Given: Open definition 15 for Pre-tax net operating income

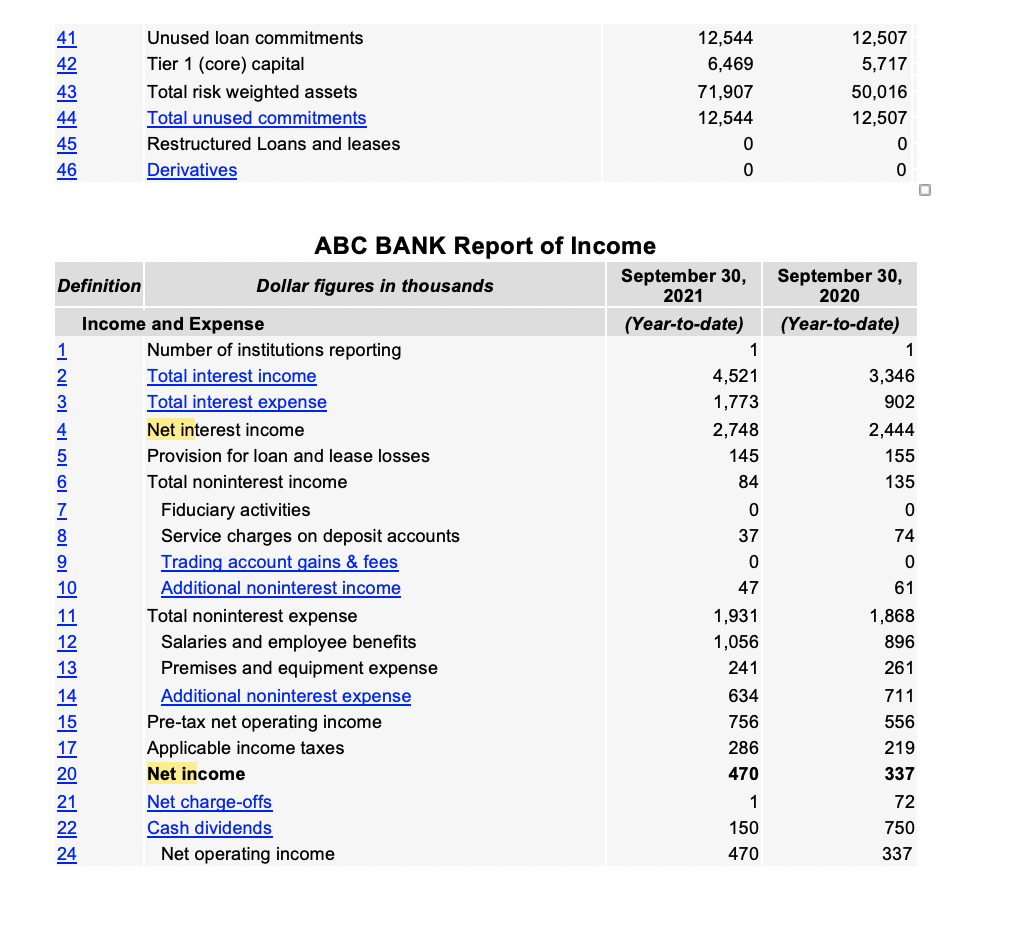Looking at the screenshot, I should click(67, 722).
